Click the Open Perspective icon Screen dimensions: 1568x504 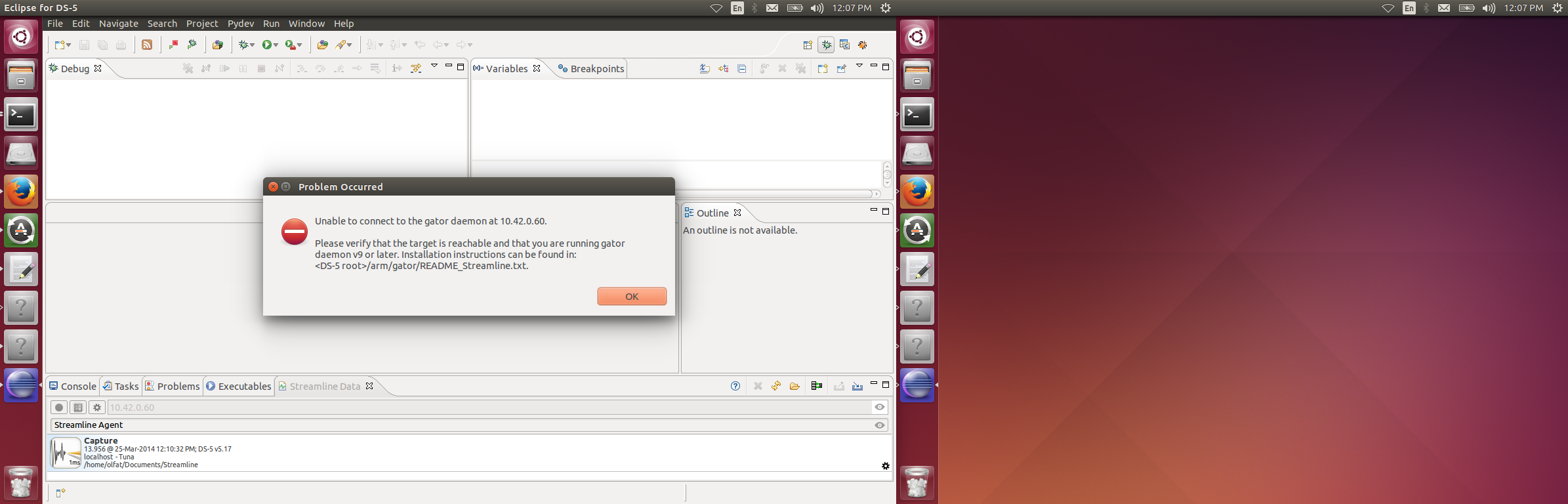[x=808, y=45]
